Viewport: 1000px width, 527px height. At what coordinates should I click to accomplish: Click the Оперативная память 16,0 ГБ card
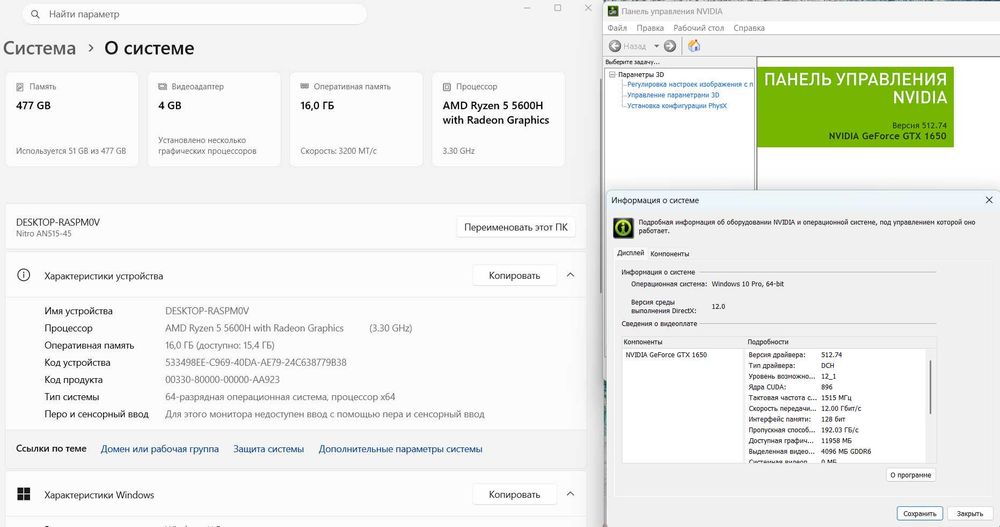tap(357, 119)
